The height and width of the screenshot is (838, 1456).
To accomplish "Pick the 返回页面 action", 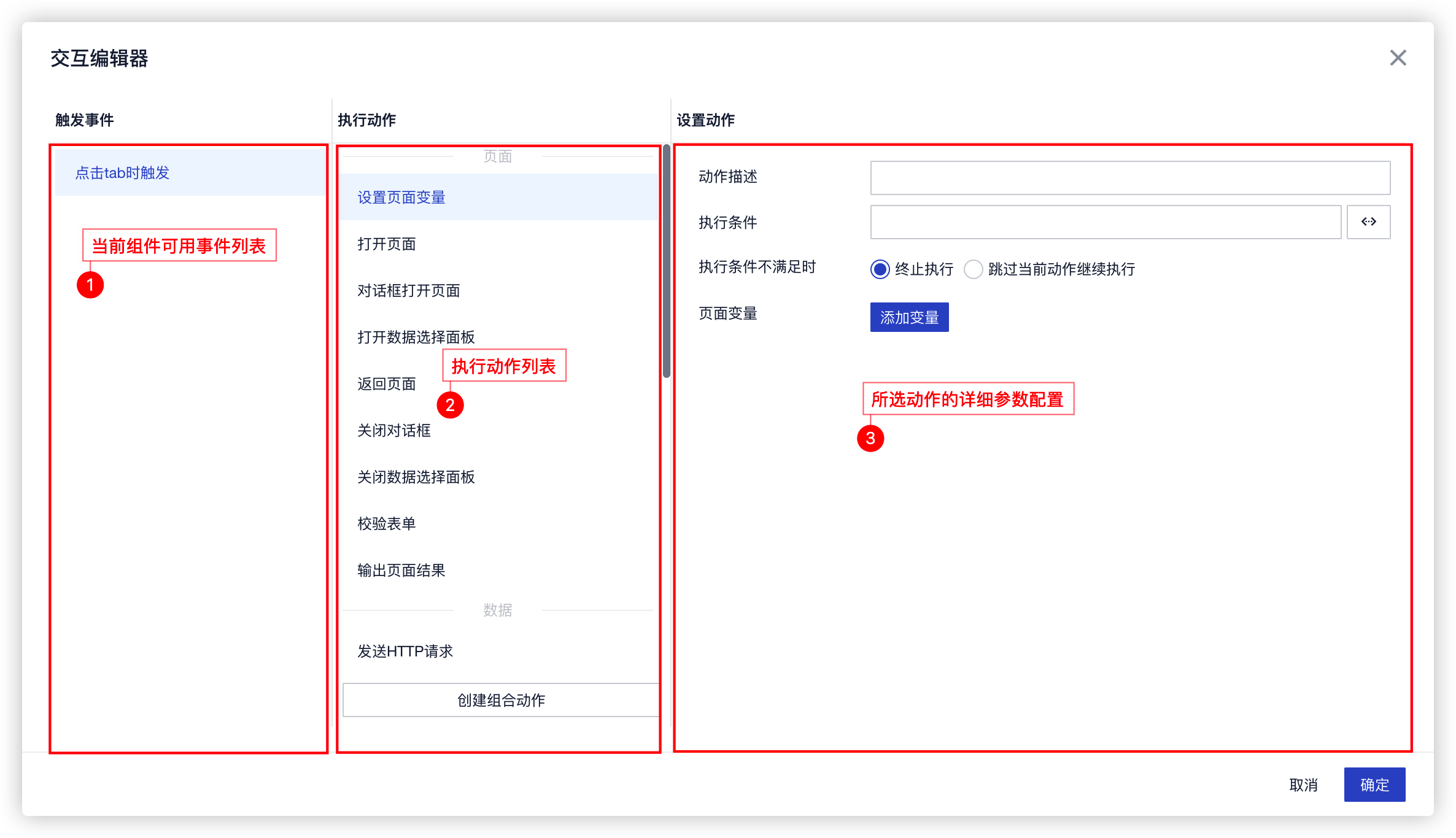I will [387, 384].
